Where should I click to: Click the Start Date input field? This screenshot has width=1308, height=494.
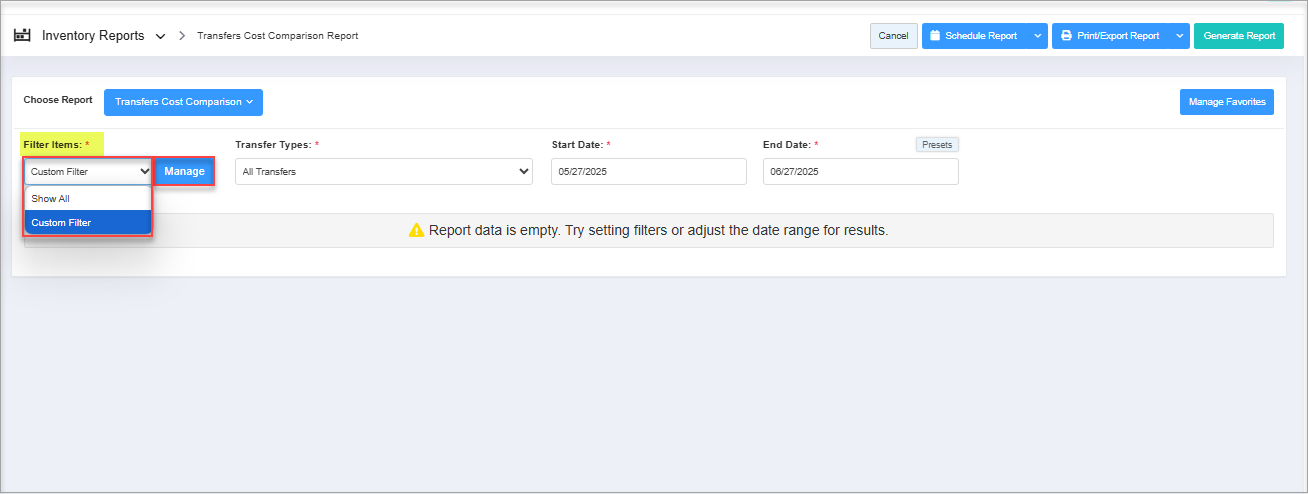(x=648, y=172)
